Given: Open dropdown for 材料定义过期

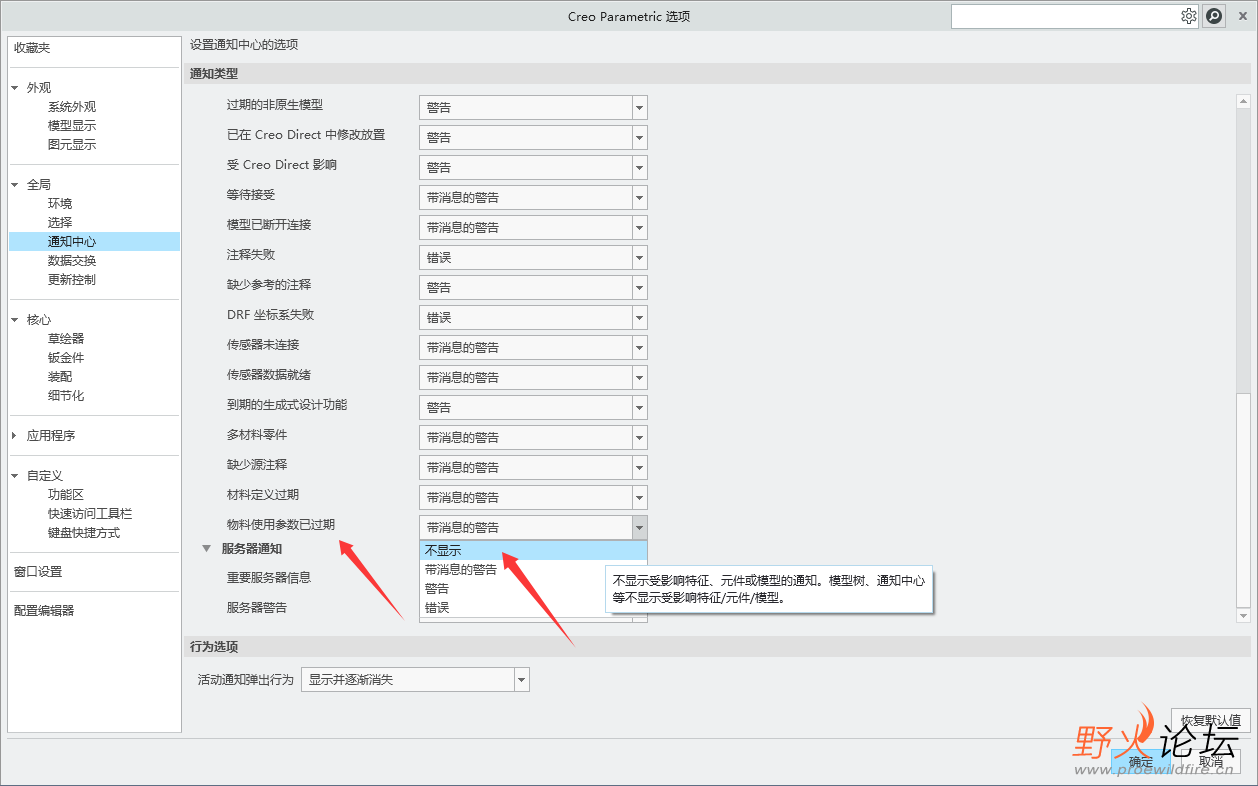Looking at the screenshot, I should click(640, 497).
